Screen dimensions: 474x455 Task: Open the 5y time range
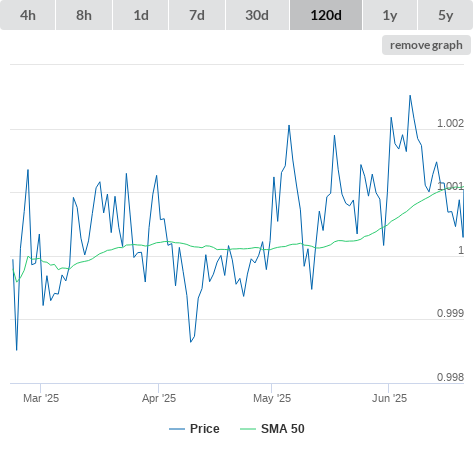coord(446,15)
